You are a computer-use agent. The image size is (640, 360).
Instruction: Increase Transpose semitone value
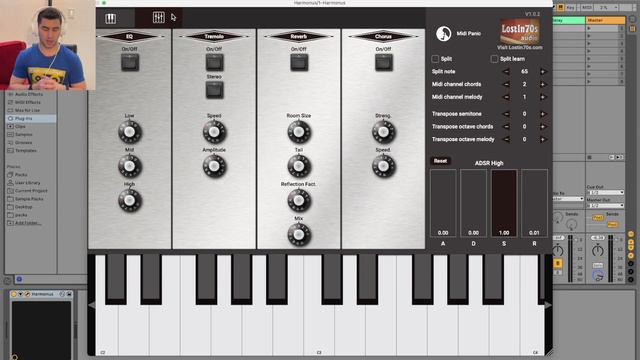coord(542,114)
